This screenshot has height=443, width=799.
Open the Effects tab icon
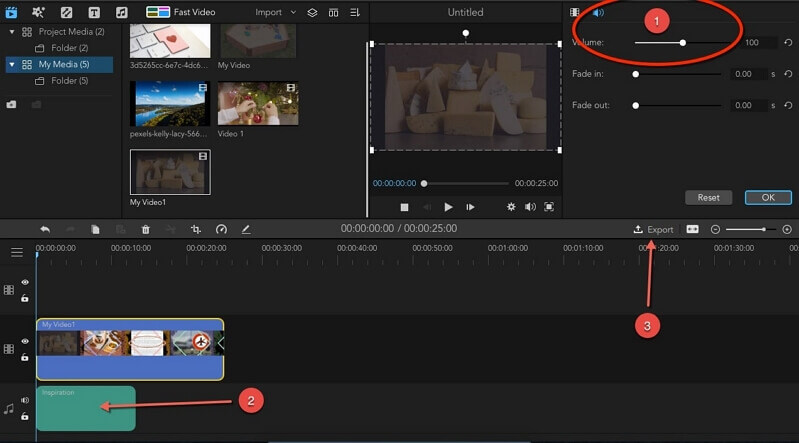pyautogui.click(x=38, y=12)
